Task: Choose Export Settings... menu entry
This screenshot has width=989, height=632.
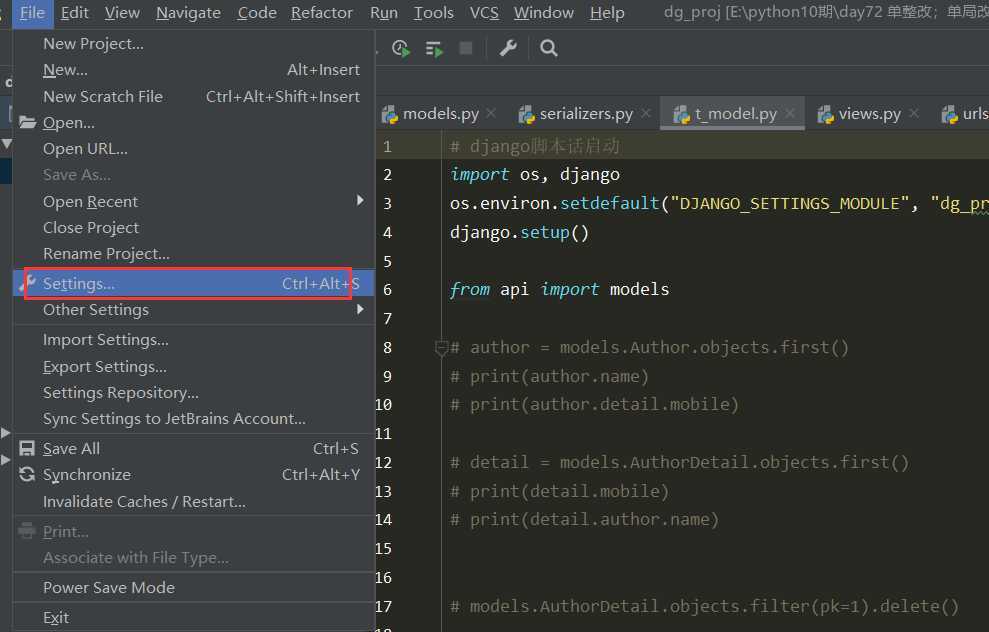Action: tap(194, 366)
